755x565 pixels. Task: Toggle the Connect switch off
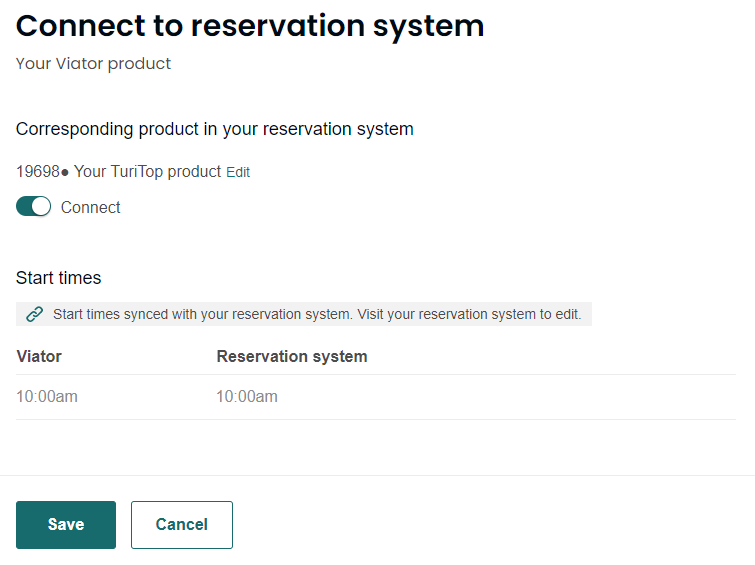pos(33,207)
